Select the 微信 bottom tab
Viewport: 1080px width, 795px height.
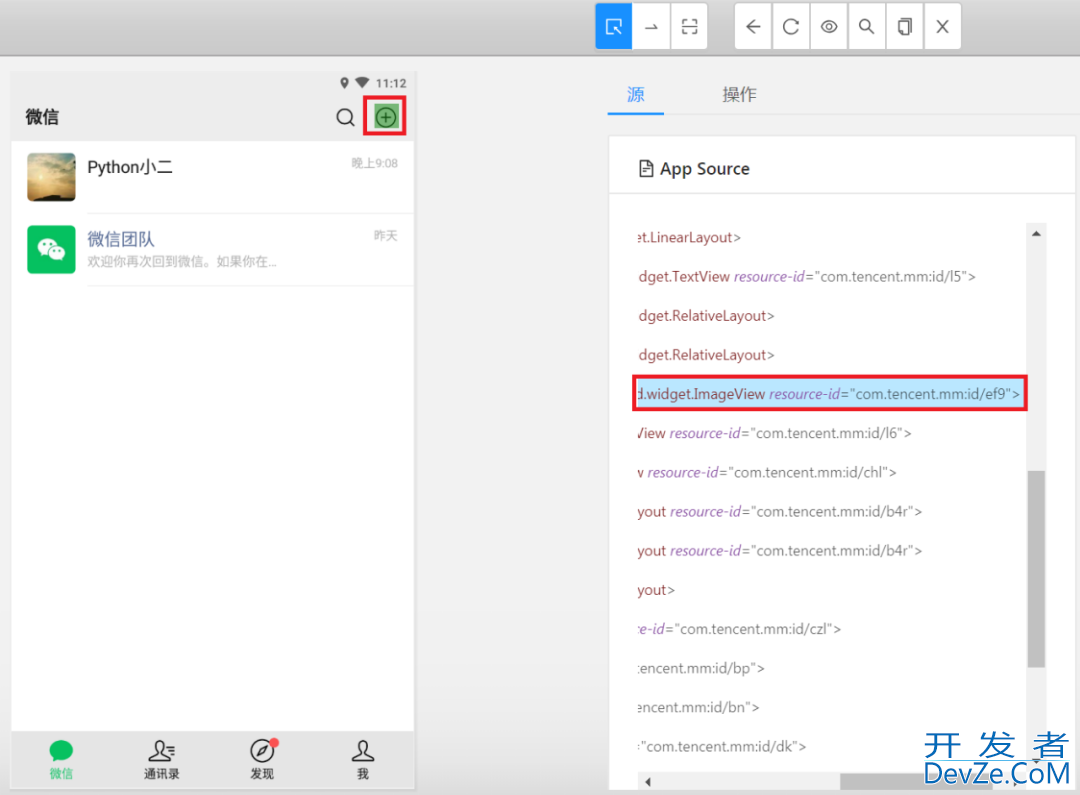tap(61, 759)
